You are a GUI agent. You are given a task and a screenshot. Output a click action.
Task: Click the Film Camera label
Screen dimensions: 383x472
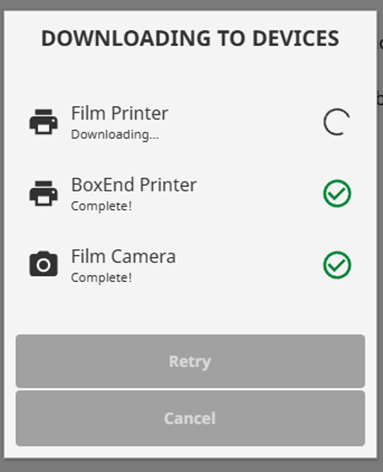[x=123, y=256]
